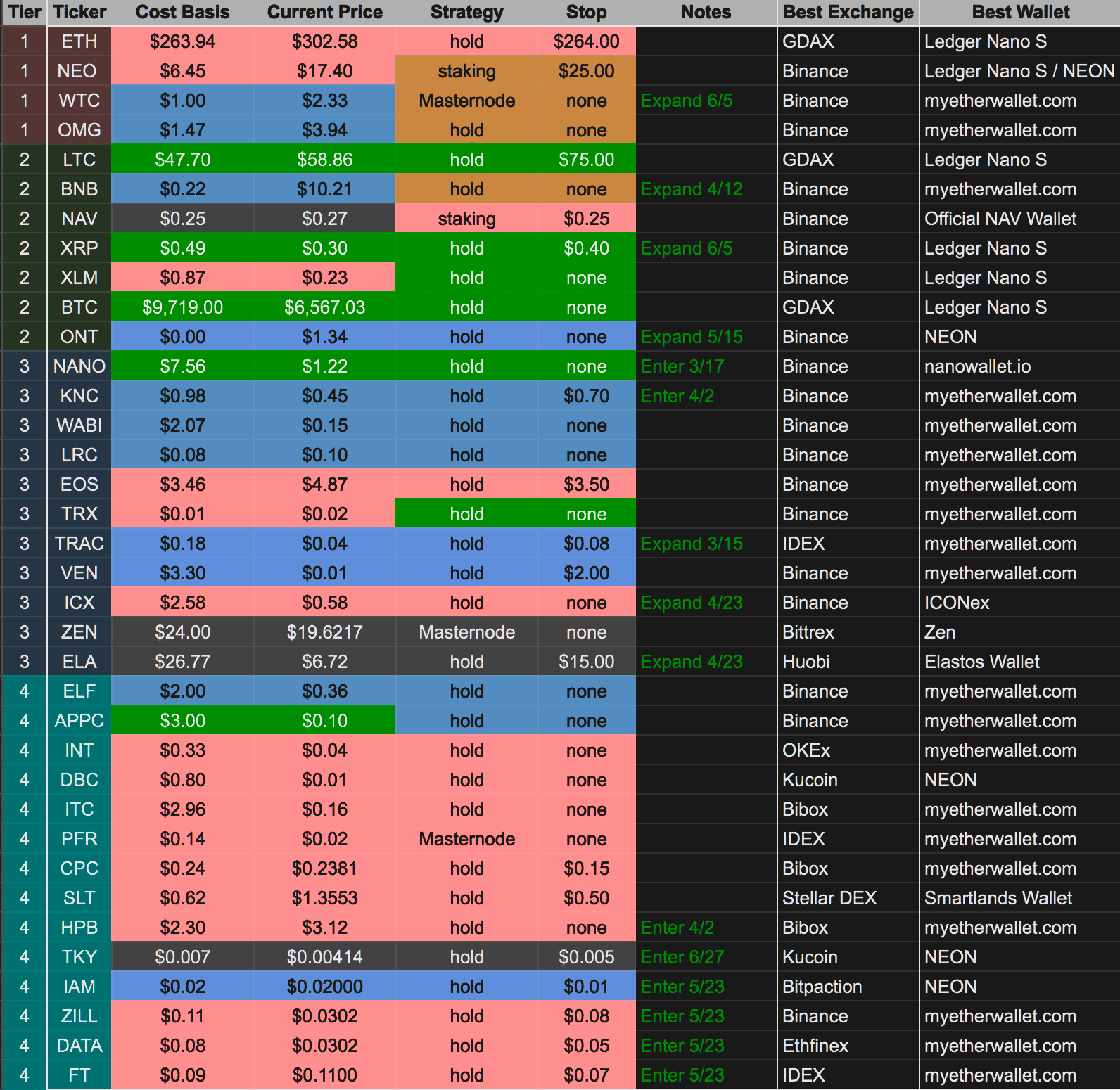The width and height of the screenshot is (1120, 1090).
Task: Select the IDEX exchange cell for TRAC
Action: pos(848,544)
